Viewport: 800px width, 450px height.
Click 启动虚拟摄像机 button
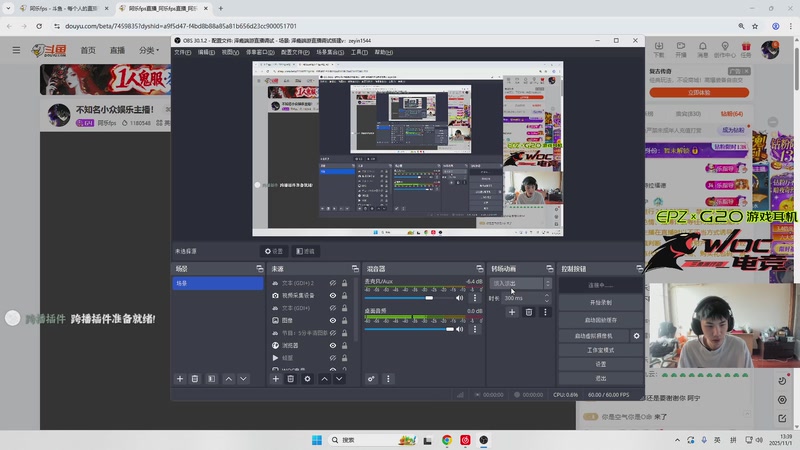pyautogui.click(x=594, y=336)
